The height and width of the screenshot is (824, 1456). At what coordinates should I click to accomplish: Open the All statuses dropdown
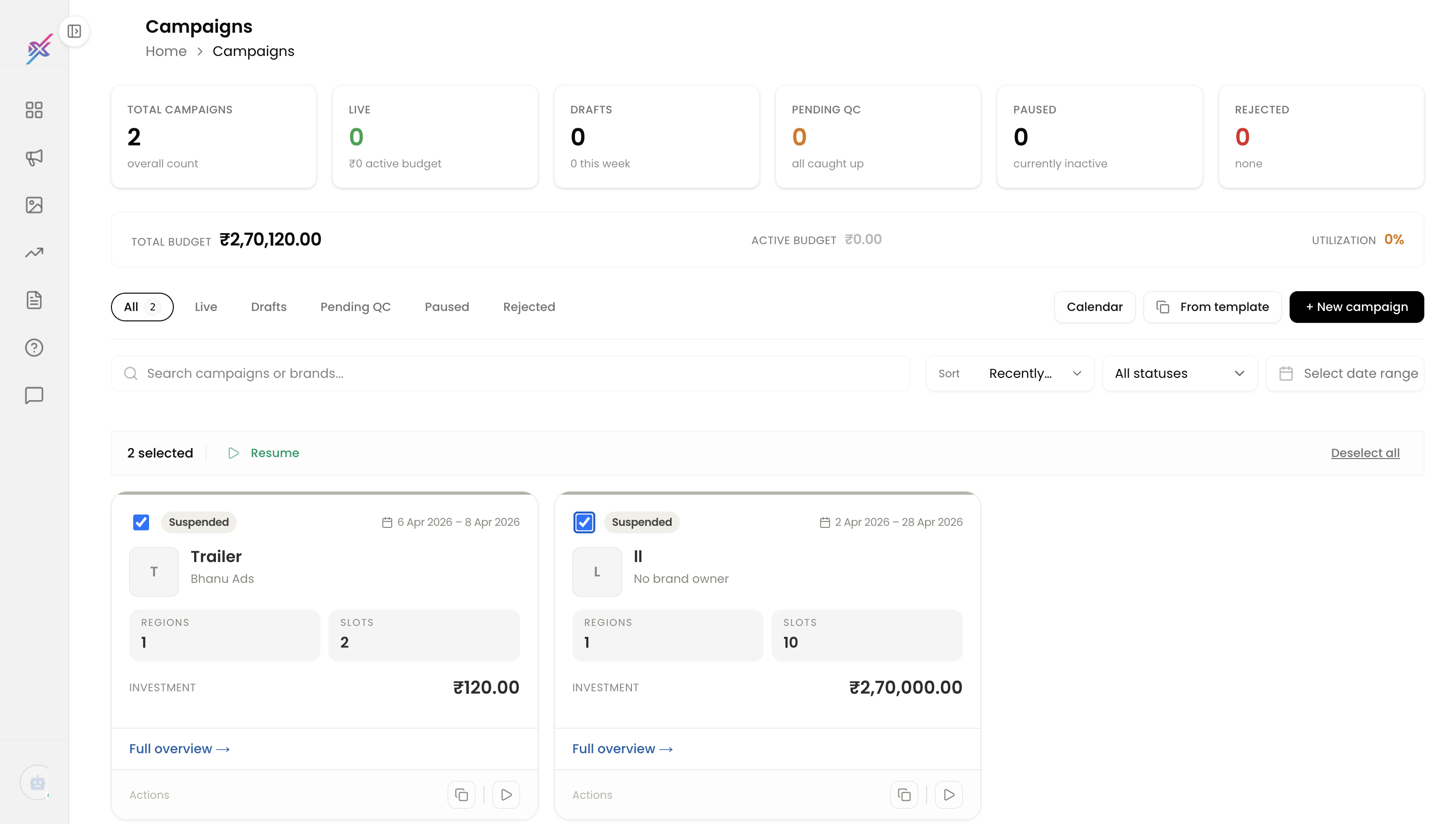tap(1180, 373)
